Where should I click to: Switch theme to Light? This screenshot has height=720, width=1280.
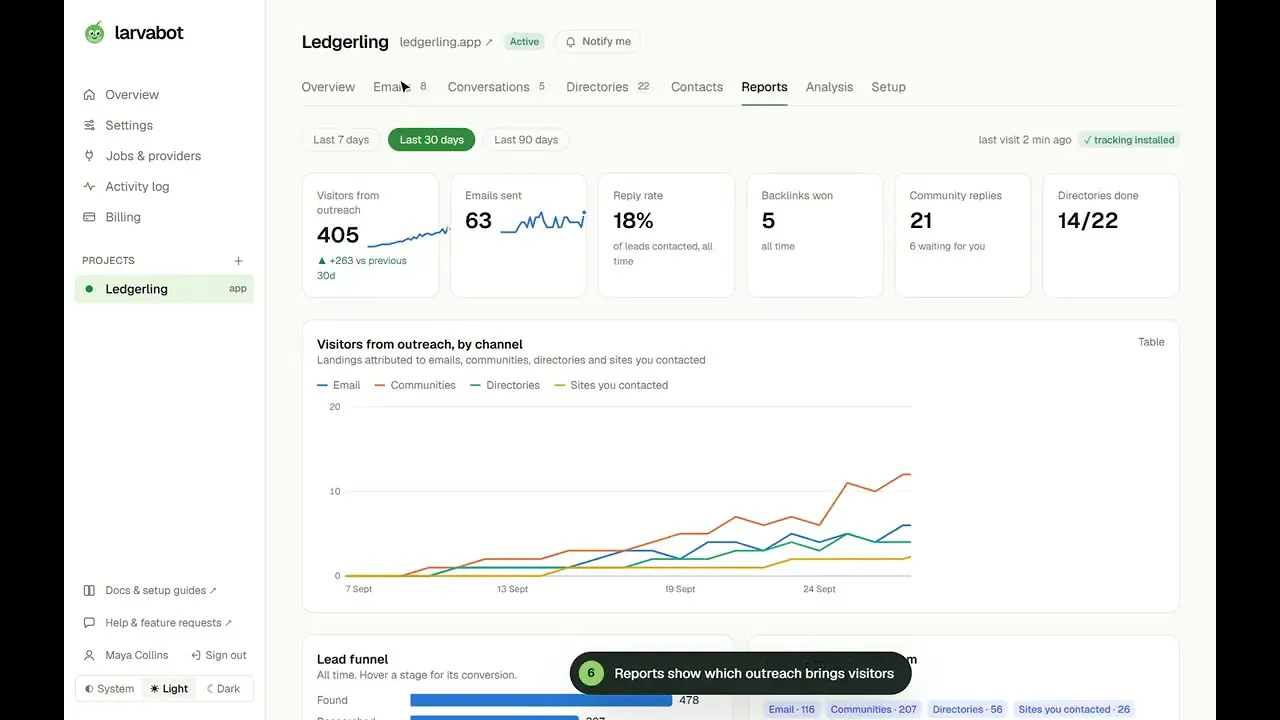[169, 689]
